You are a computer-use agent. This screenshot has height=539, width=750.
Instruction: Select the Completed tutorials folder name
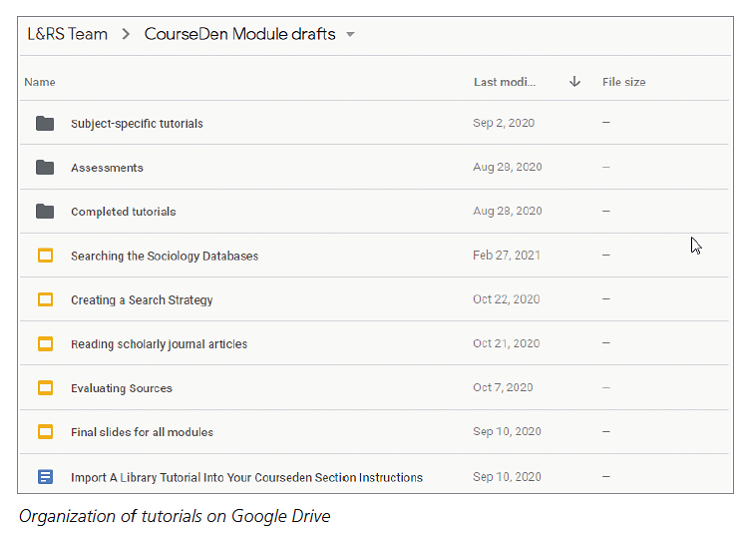click(x=123, y=212)
